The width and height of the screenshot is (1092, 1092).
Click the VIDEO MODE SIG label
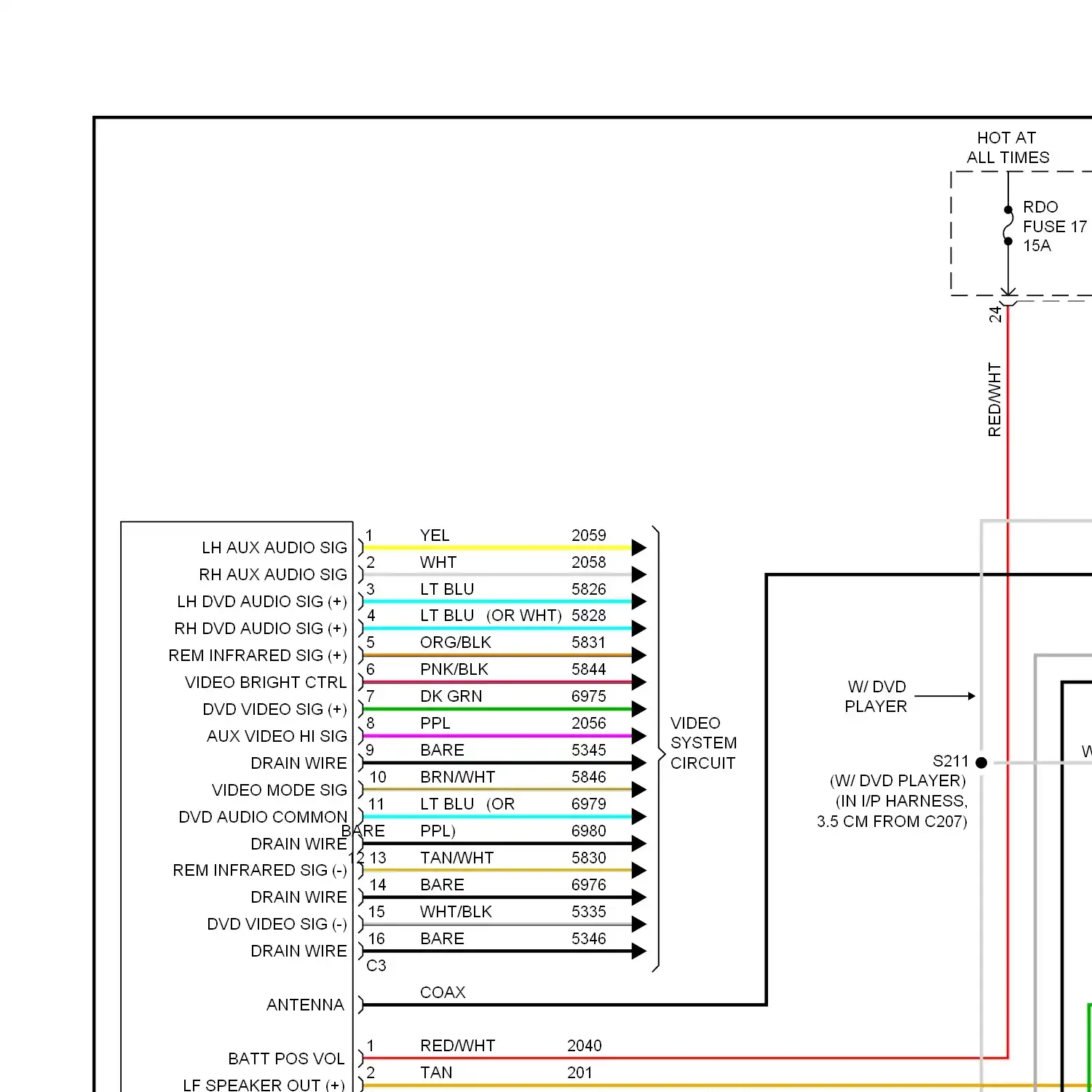[x=280, y=790]
